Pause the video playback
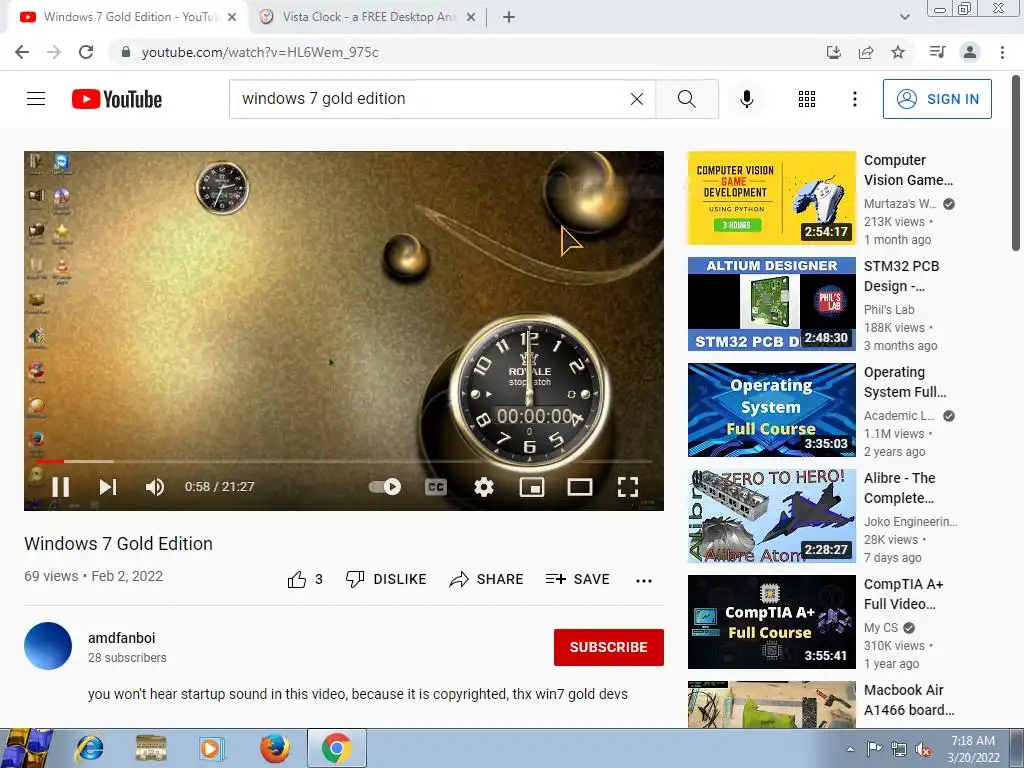This screenshot has height=768, width=1024. click(x=60, y=487)
